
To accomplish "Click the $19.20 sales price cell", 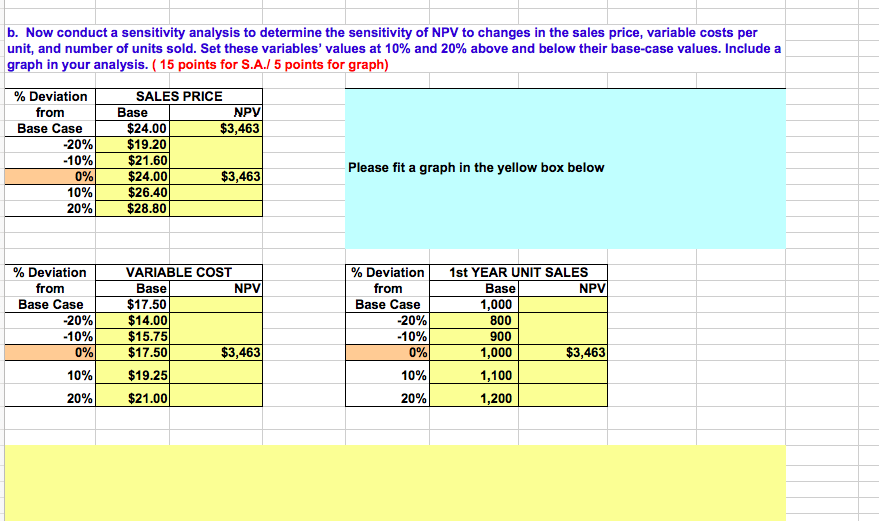I will coord(132,145).
